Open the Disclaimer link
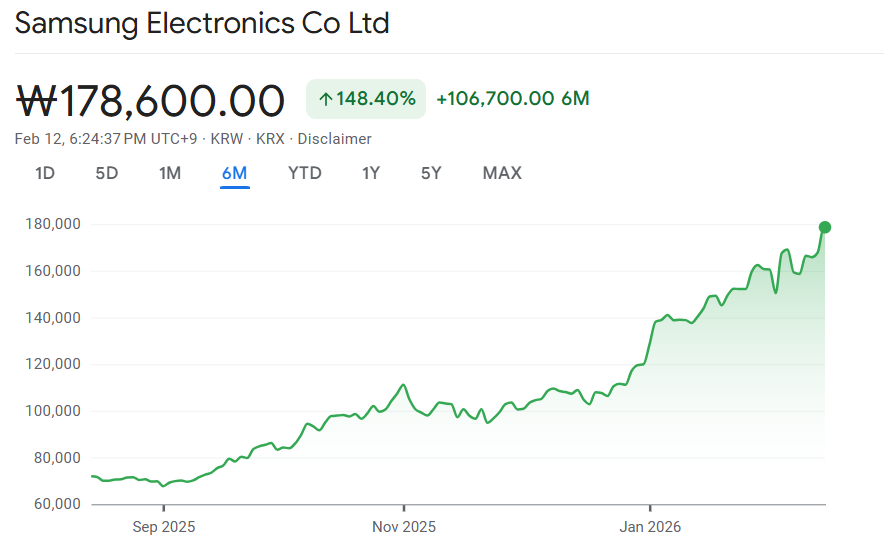This screenshot has width=884, height=553. [x=335, y=139]
